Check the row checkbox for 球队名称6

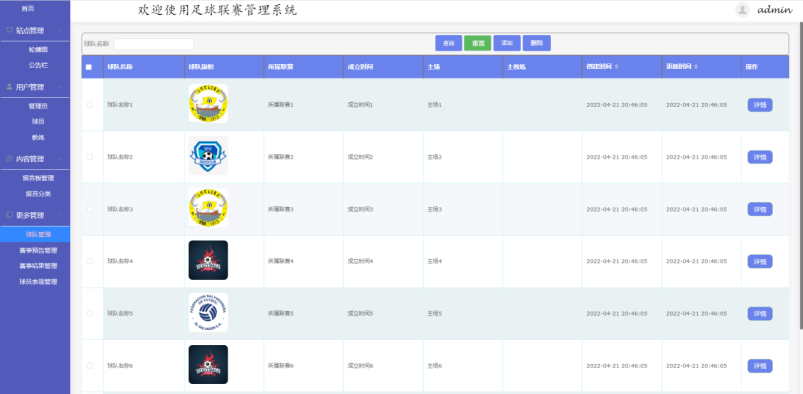[90, 366]
